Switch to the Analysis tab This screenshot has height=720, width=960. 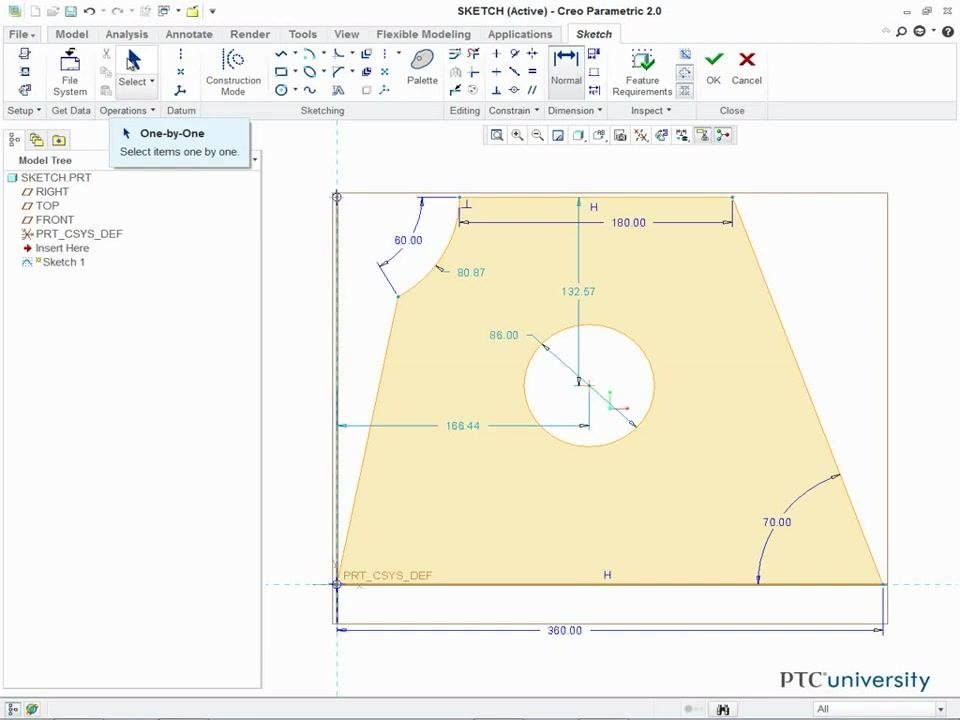coord(127,34)
